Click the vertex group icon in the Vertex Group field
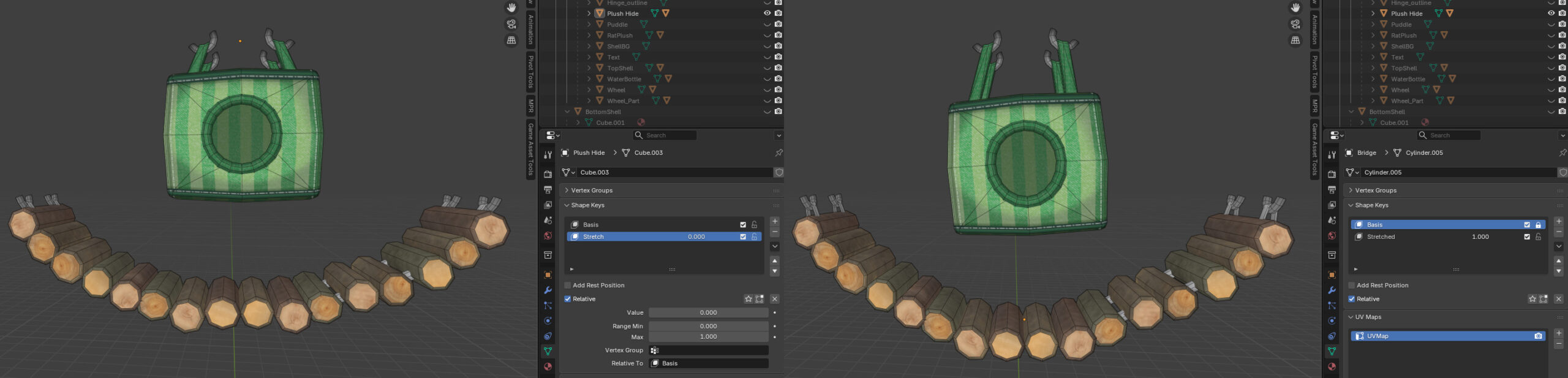This screenshot has width=1568, height=378. [x=654, y=350]
